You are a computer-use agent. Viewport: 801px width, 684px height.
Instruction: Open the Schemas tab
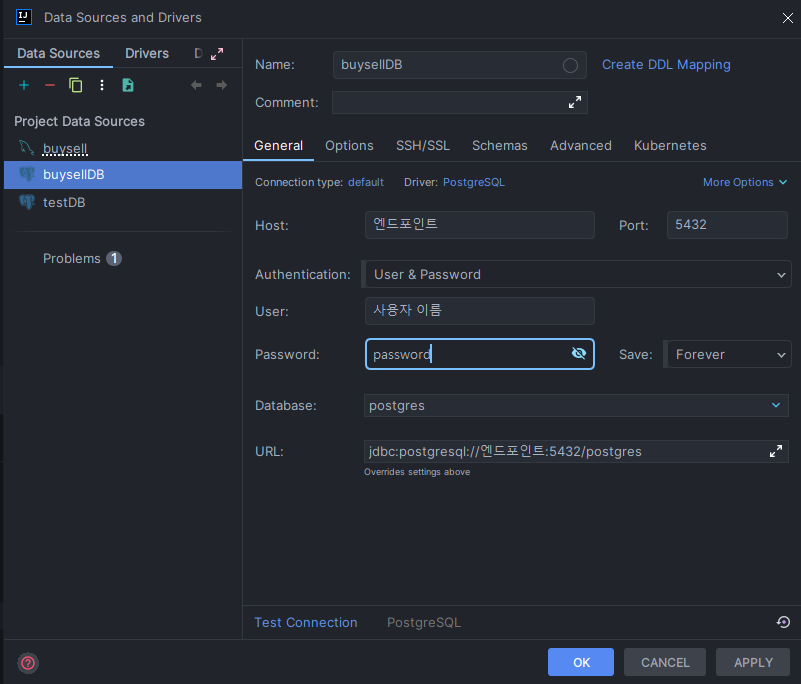500,146
